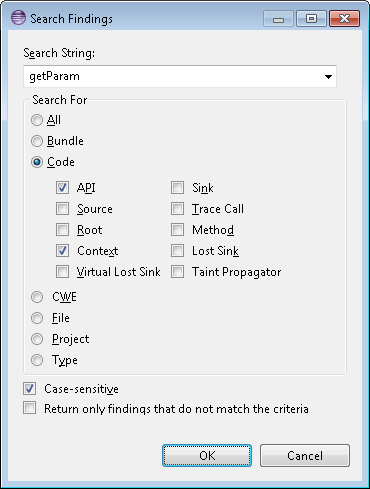Viewport: 370px width, 489px height.
Task: Choose the File radio button
Action: coord(37,318)
